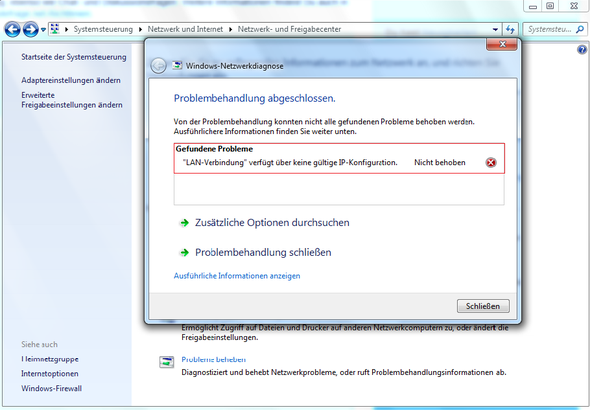
Task: Open Ausführliche Informationen anzeigen link
Action: point(237,276)
